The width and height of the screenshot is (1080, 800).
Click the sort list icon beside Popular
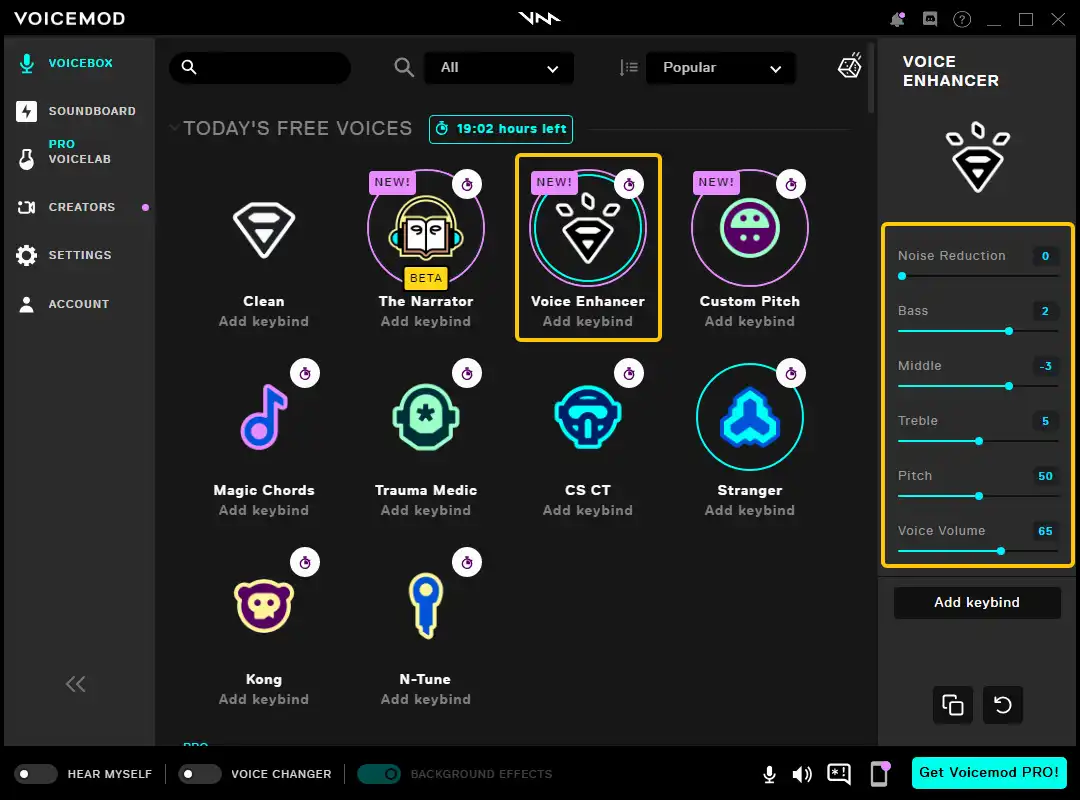[628, 68]
